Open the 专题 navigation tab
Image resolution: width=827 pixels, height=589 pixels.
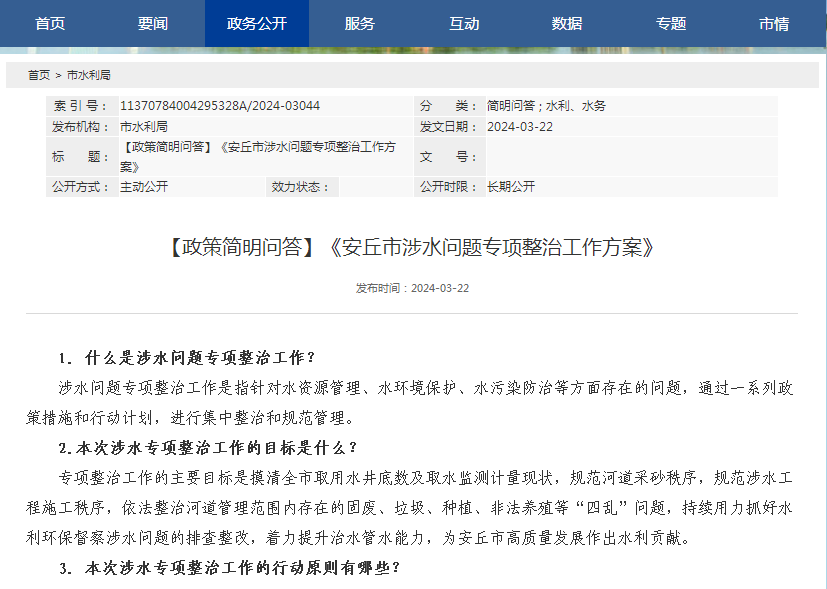[x=671, y=24]
